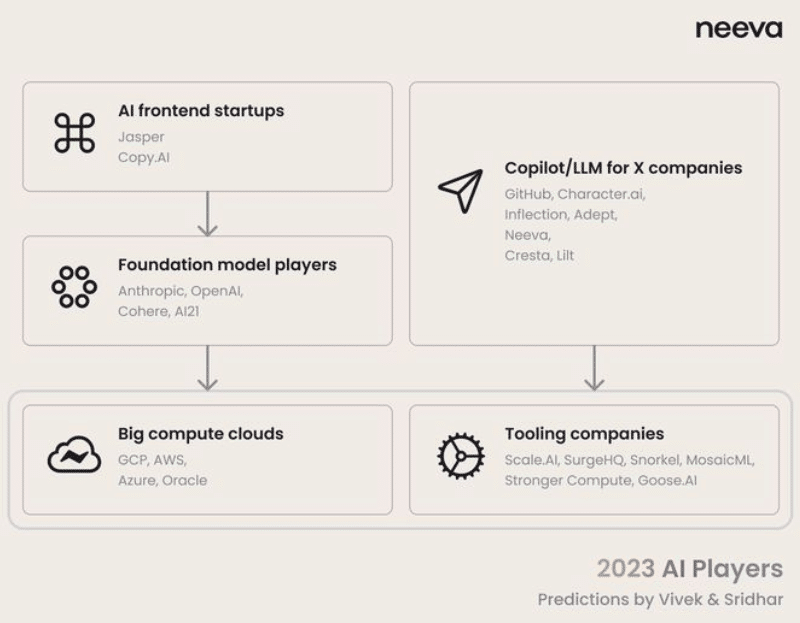This screenshot has height=623, width=800.
Task: Click the Big compute clouds heading
Action: pyautogui.click(x=200, y=434)
